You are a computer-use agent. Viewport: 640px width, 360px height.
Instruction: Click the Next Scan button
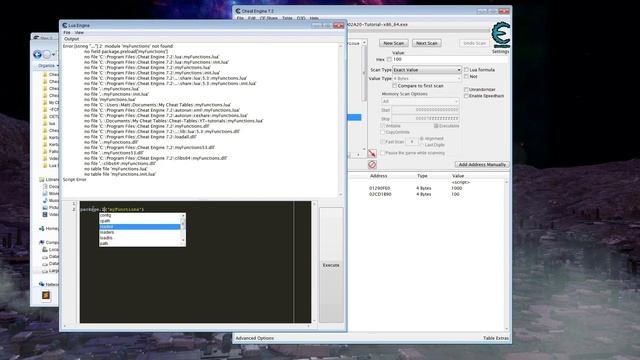pyautogui.click(x=427, y=43)
